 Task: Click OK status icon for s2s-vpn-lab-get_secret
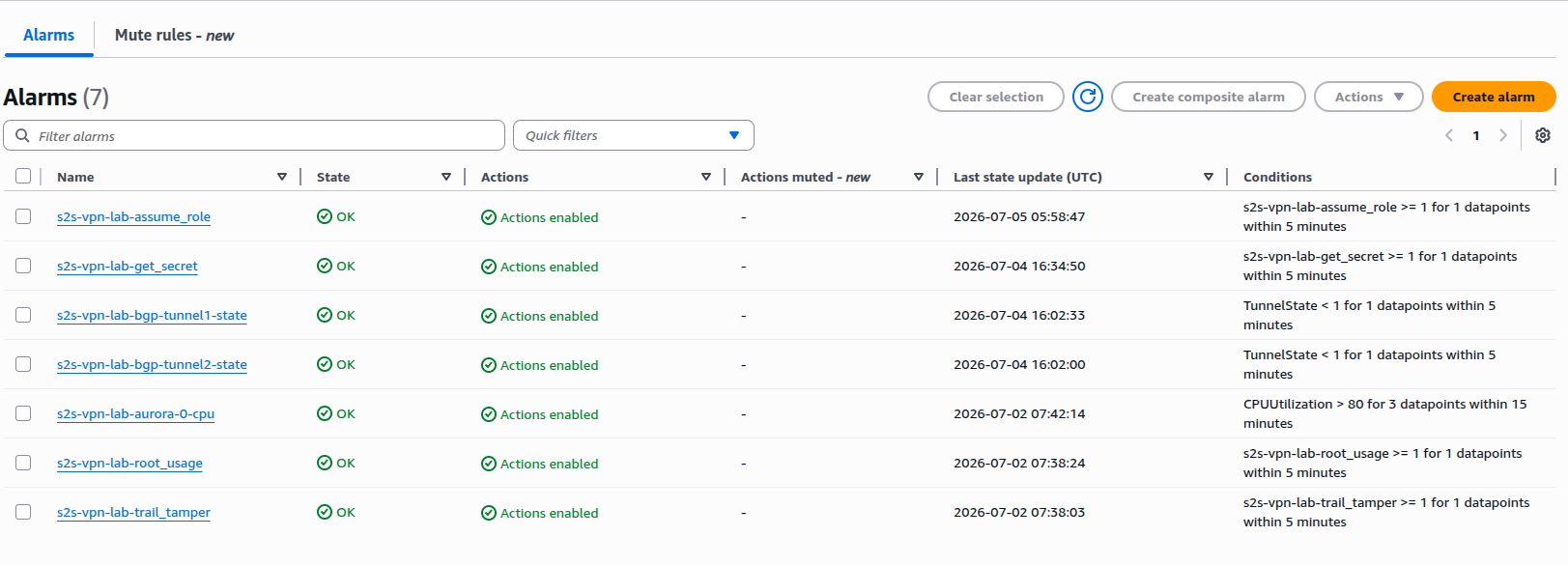point(325,266)
